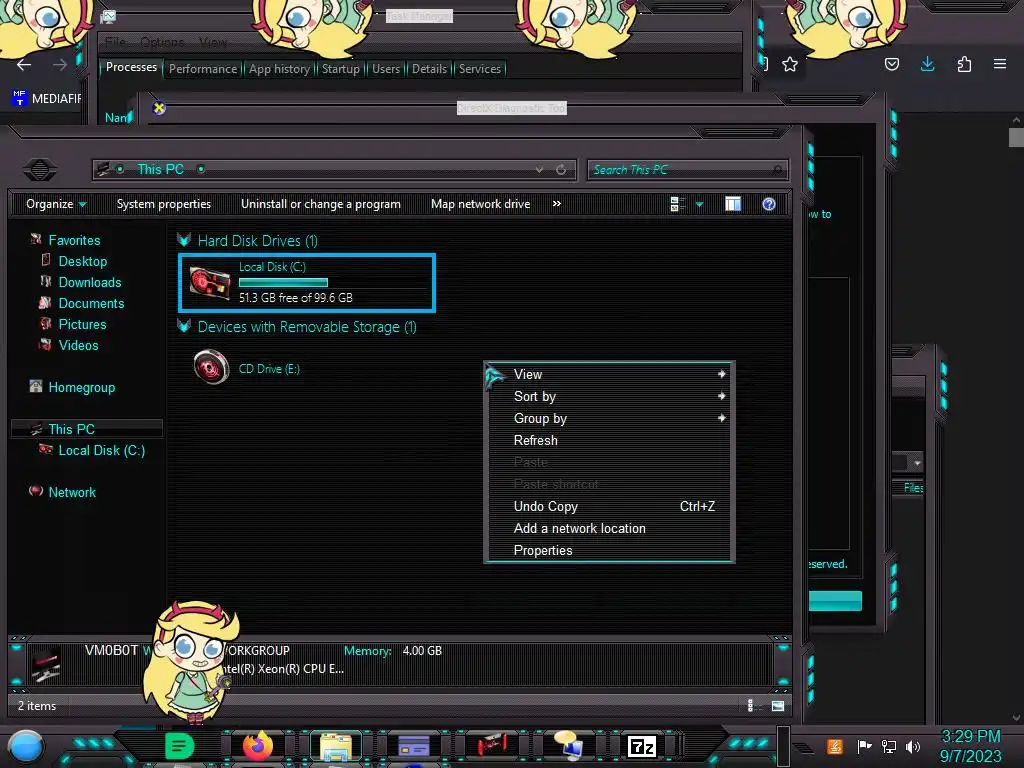1024x768 pixels.
Task: Select the Local Disk (C:) drive icon
Action: tap(210, 283)
